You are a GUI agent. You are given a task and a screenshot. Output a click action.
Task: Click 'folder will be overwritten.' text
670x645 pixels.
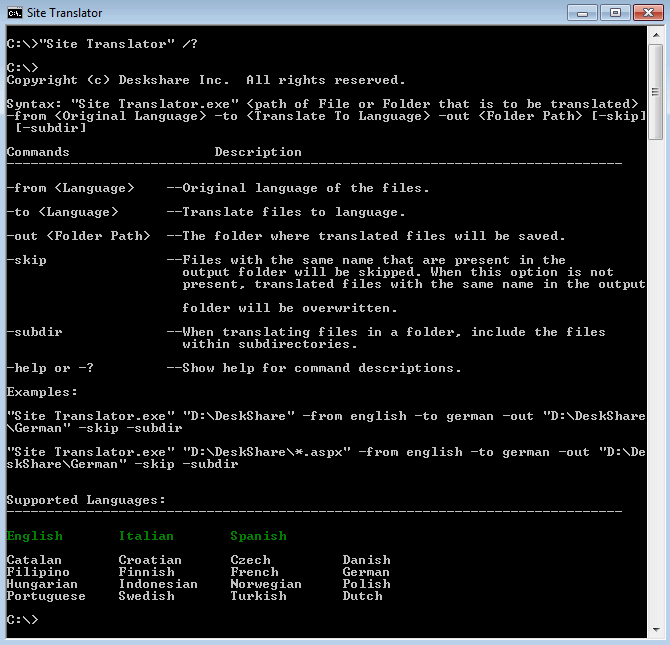290,308
